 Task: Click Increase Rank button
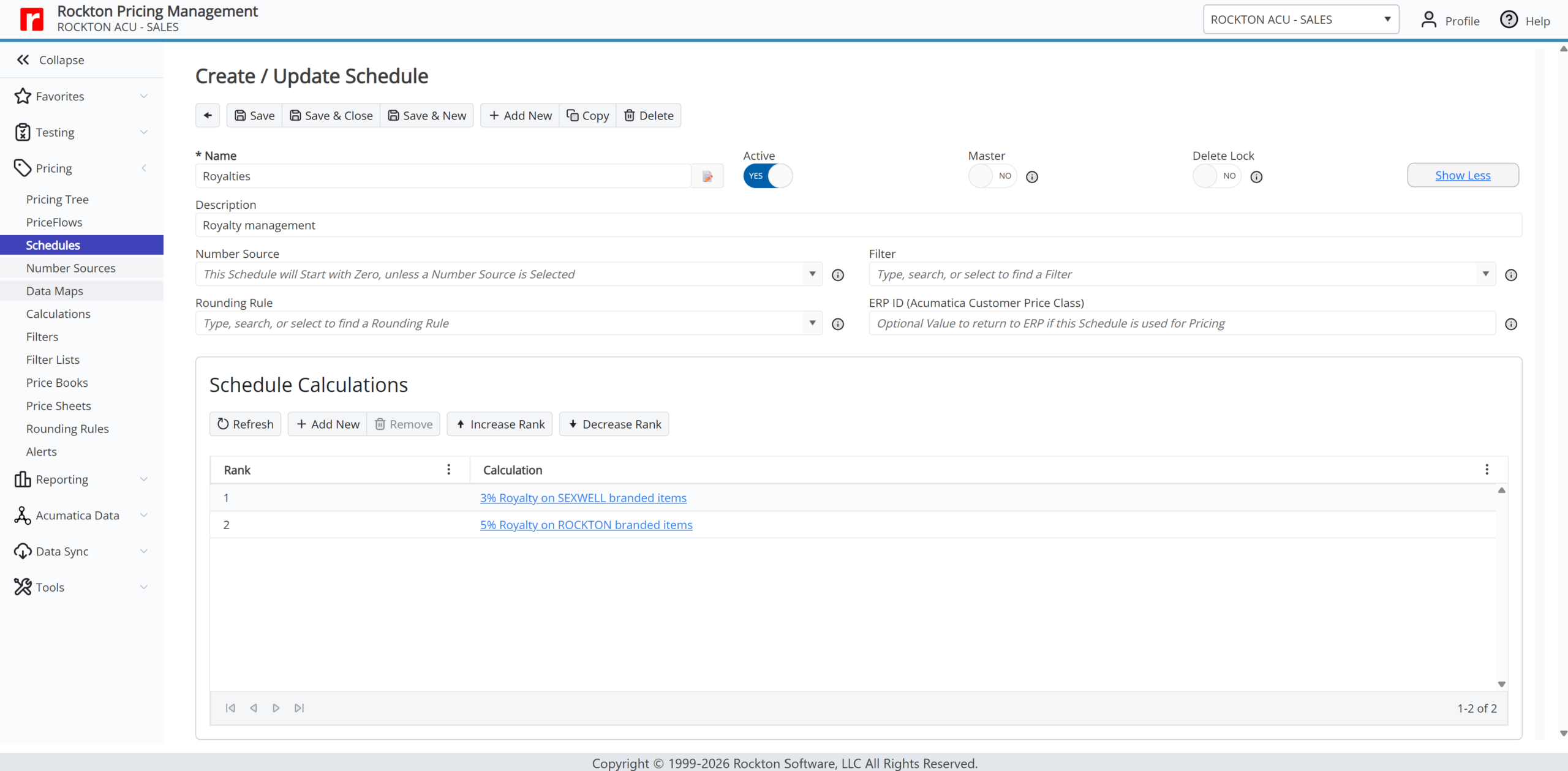(500, 424)
